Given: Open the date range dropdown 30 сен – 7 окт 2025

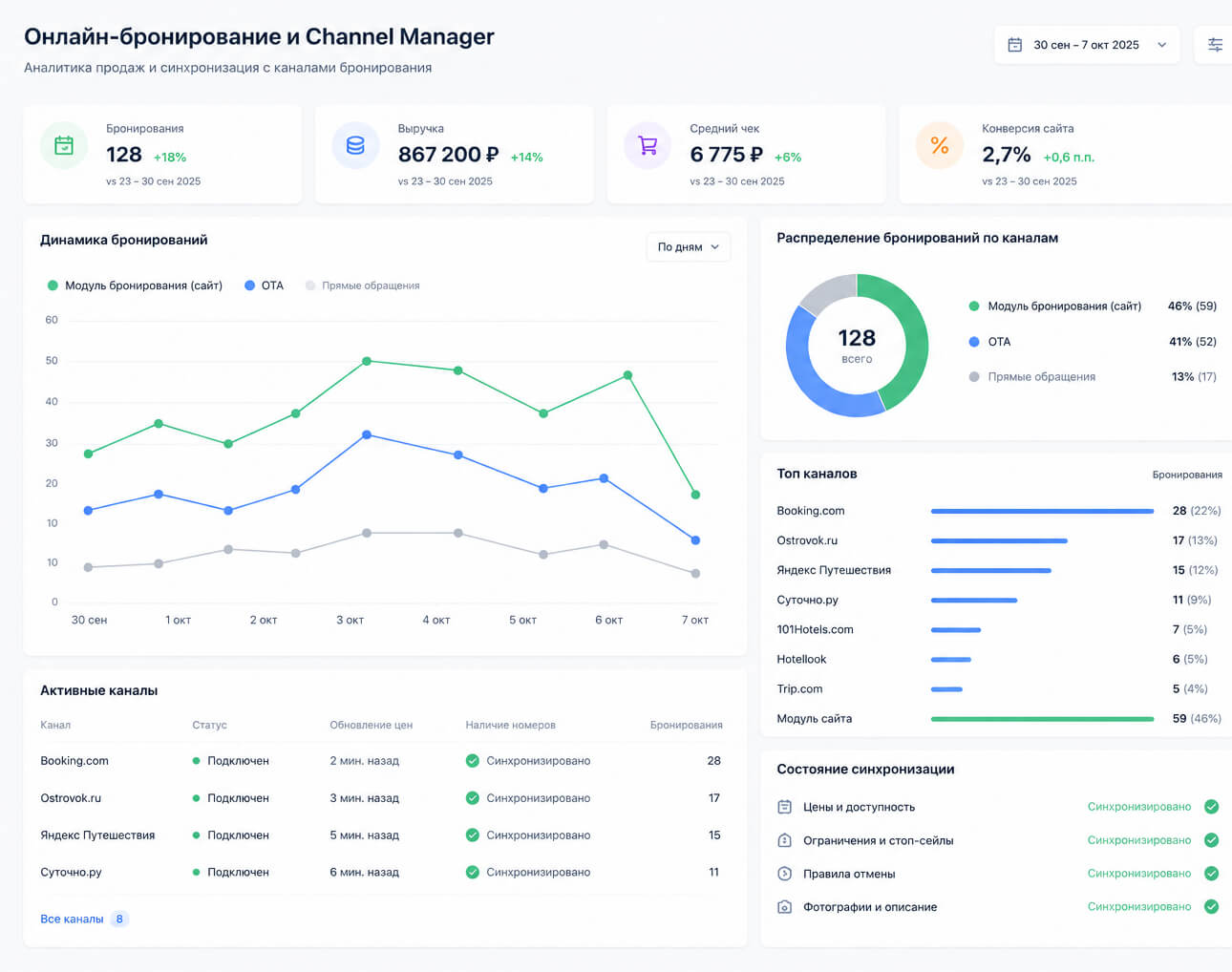Looking at the screenshot, I should [x=1087, y=45].
